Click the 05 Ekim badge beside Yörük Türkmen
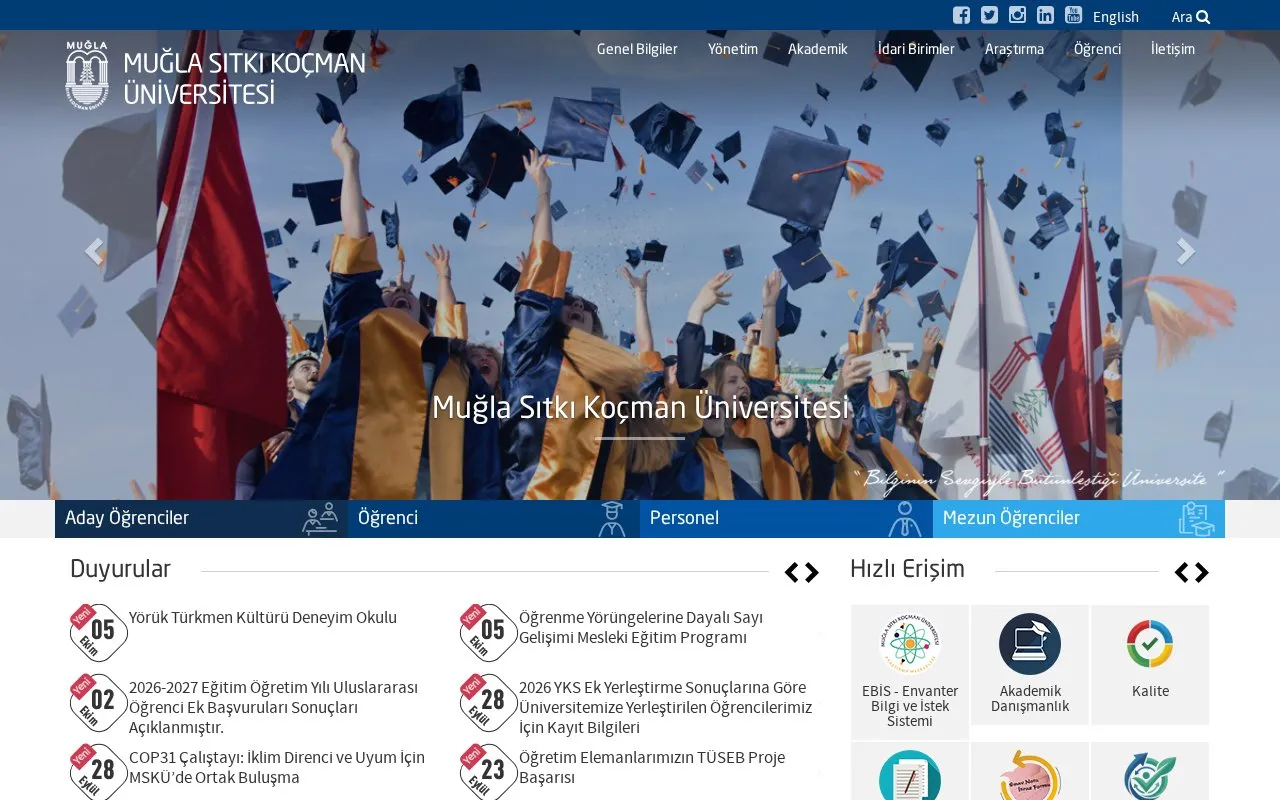The image size is (1280, 800). [98, 632]
